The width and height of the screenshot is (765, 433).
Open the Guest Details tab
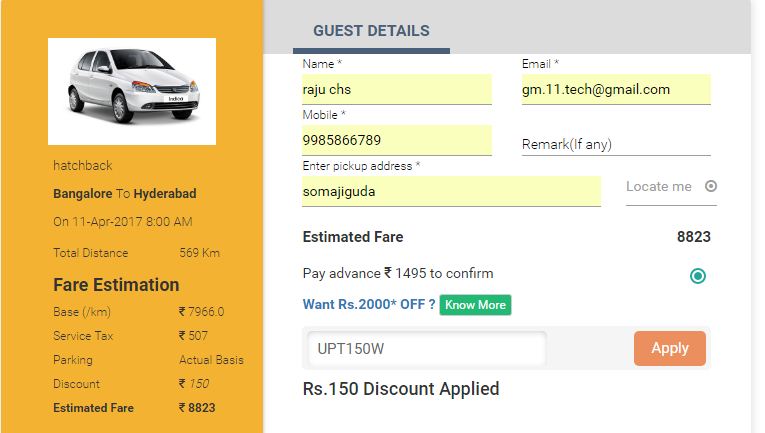[371, 31]
